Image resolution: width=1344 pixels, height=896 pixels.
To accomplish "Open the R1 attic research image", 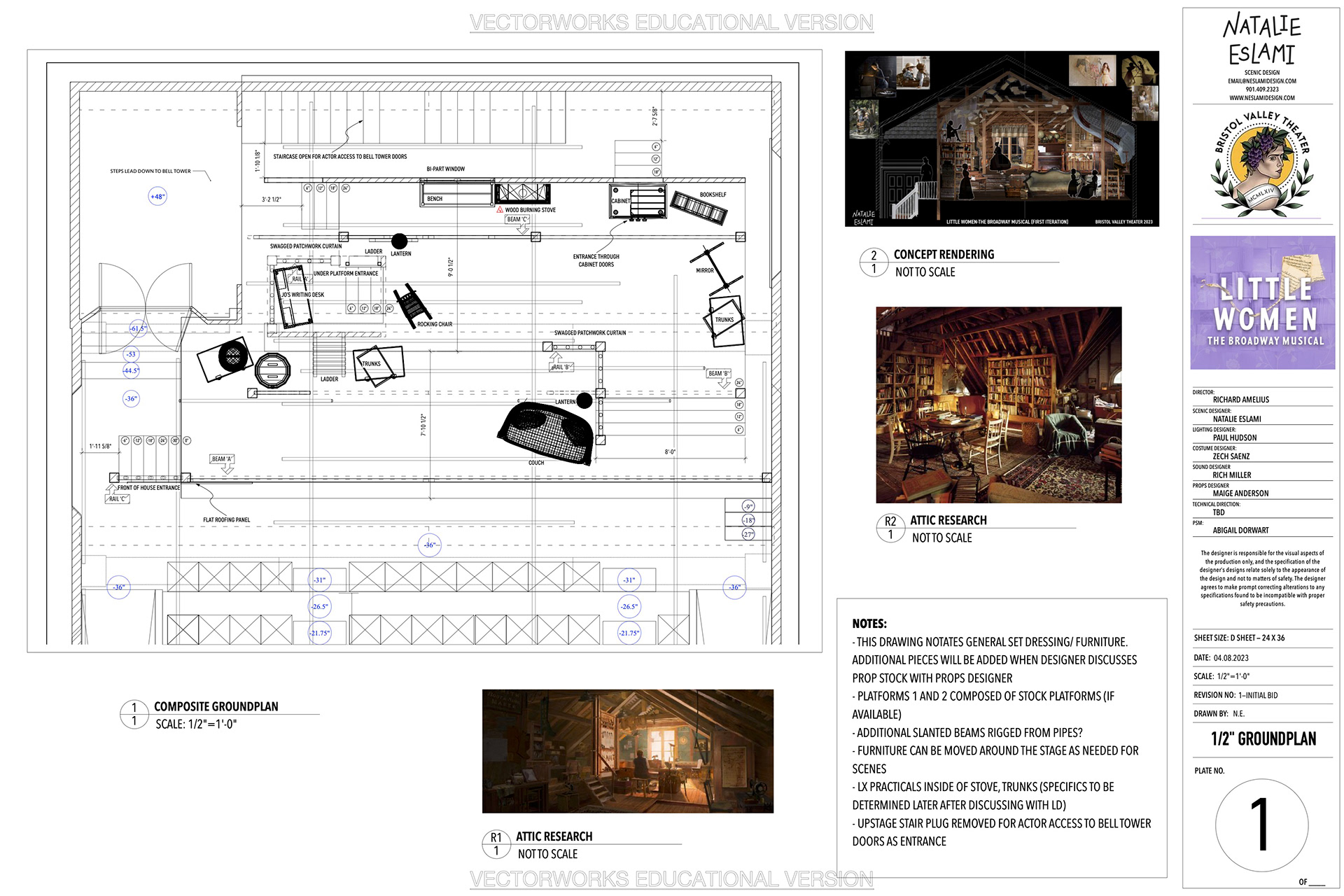I will (x=627, y=751).
